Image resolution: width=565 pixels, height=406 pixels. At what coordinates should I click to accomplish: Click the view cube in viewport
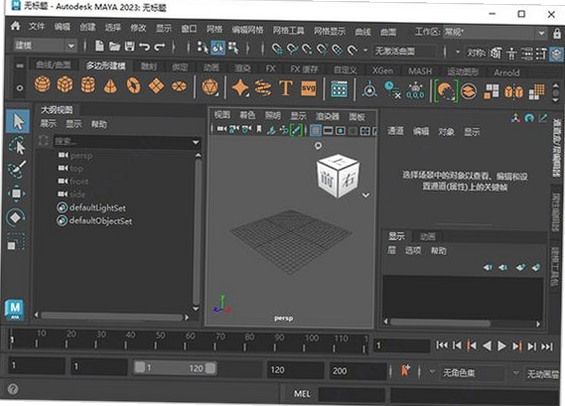338,176
